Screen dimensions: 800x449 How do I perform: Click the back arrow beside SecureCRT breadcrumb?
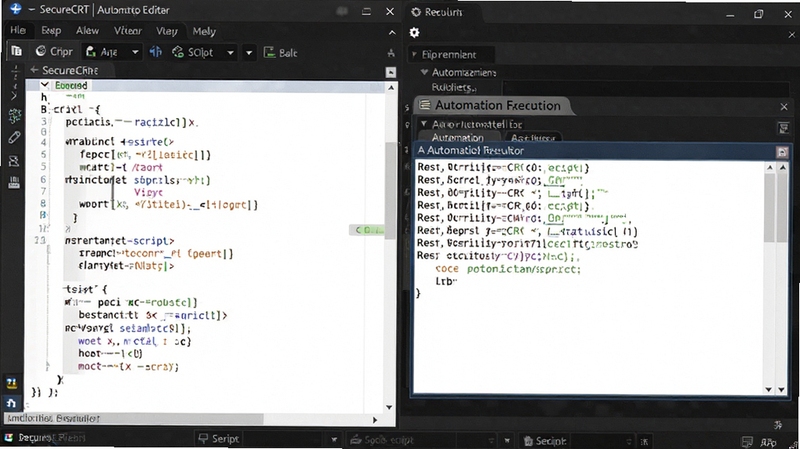tap(34, 70)
